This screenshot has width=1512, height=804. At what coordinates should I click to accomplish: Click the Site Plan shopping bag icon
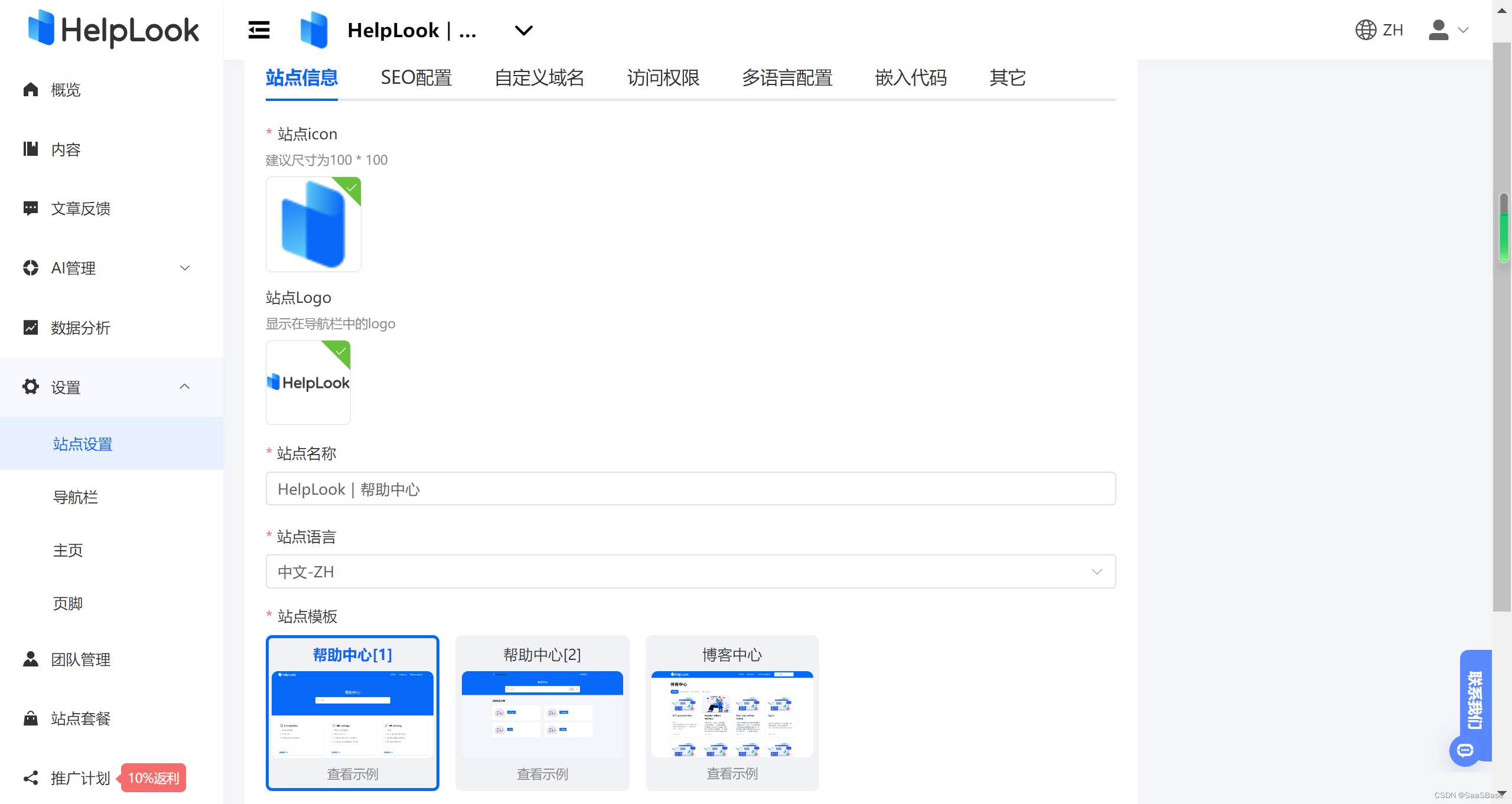(x=31, y=718)
